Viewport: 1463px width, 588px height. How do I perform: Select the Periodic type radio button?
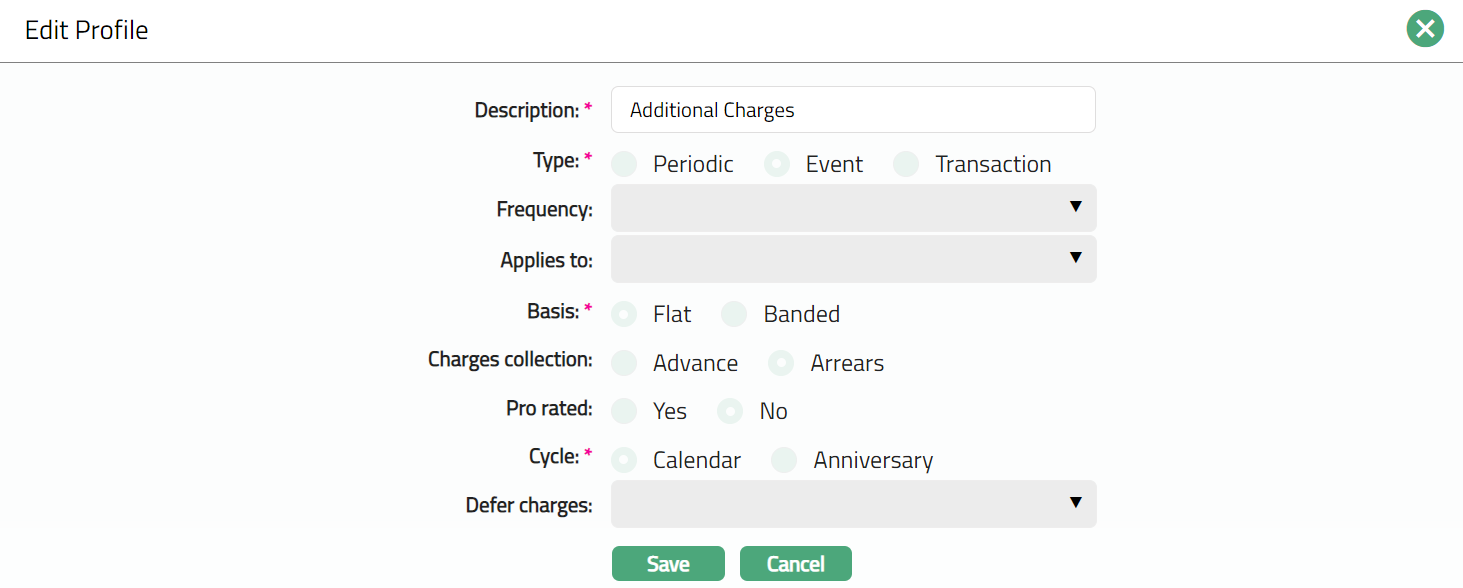[624, 164]
